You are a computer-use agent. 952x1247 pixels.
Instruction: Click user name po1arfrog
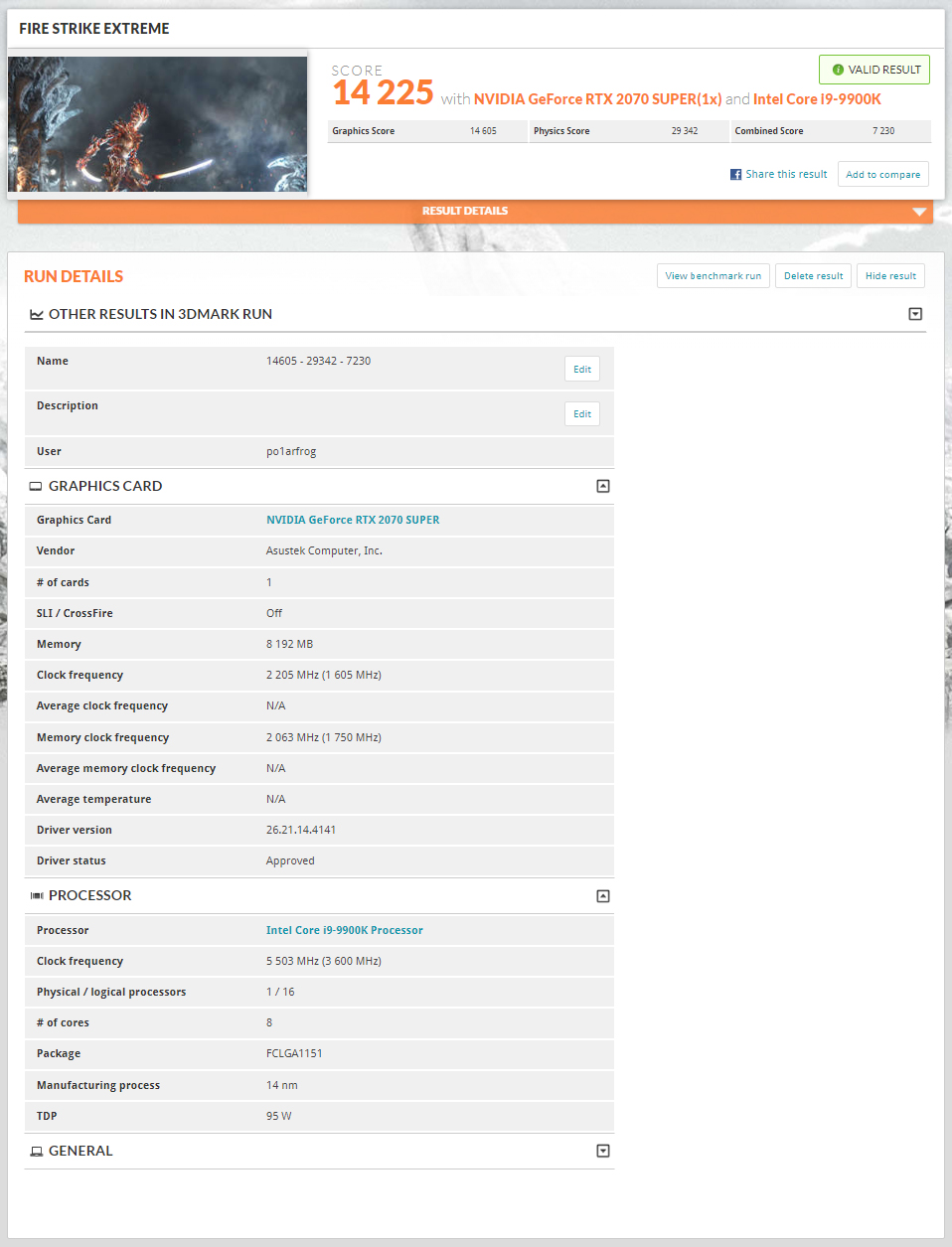point(291,451)
